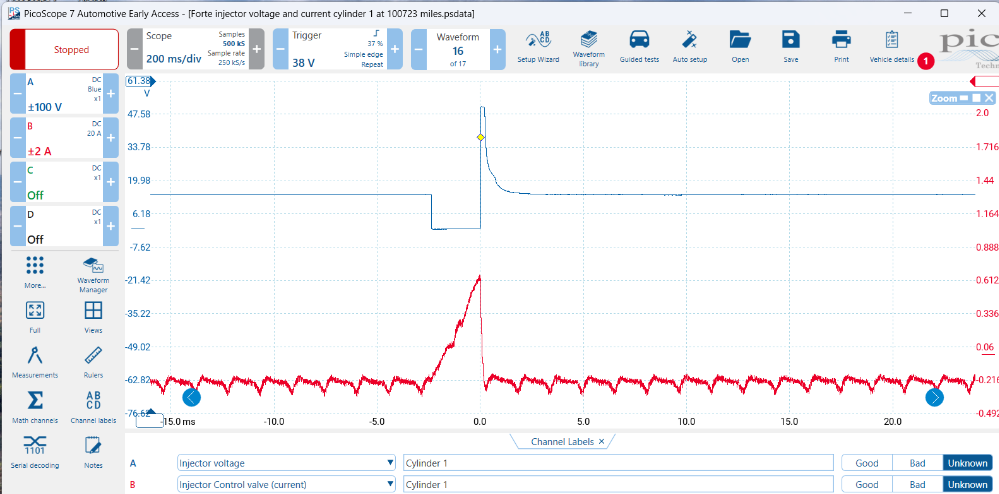The height and width of the screenshot is (494, 999).
Task: Open Channel D Off settings
Action: coord(64,227)
